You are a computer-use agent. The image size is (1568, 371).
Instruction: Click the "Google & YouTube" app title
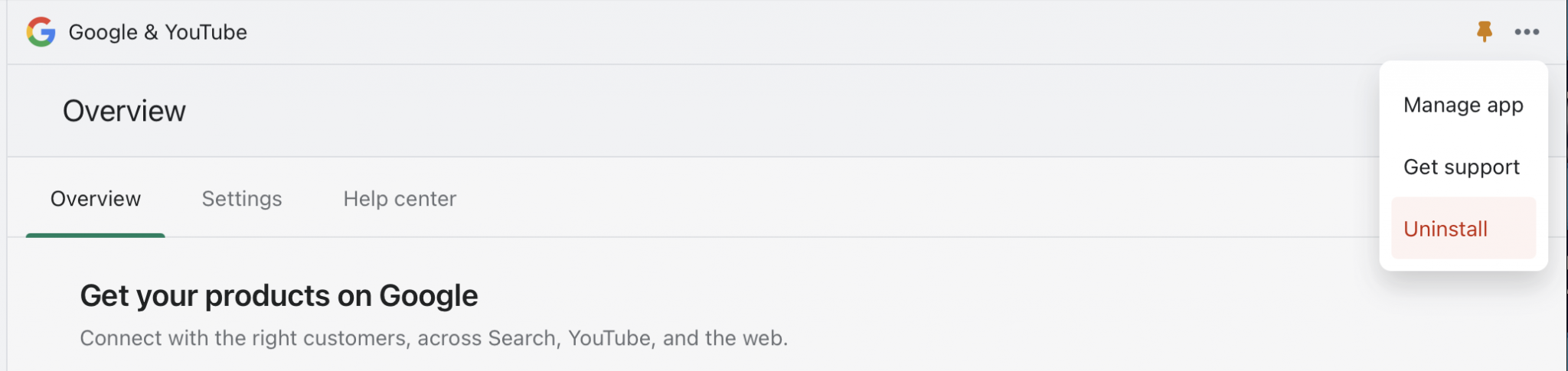click(x=158, y=32)
